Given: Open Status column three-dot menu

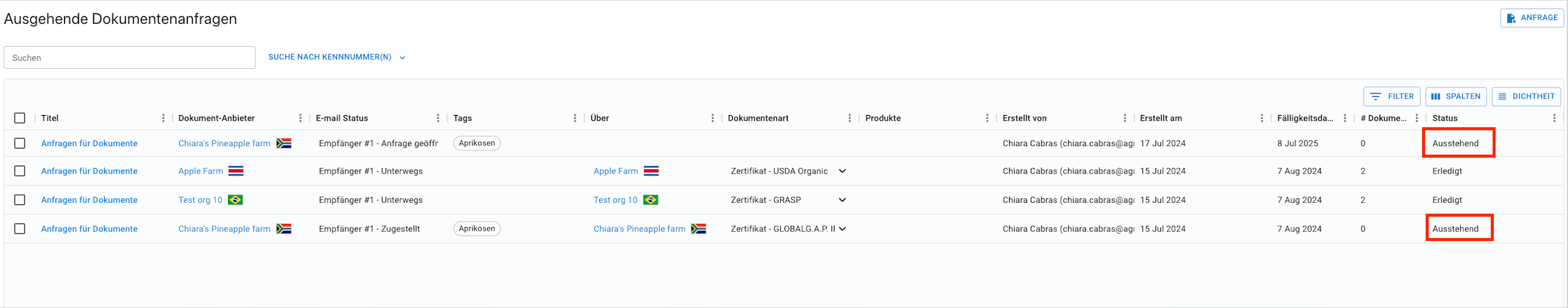Looking at the screenshot, I should (x=1554, y=118).
